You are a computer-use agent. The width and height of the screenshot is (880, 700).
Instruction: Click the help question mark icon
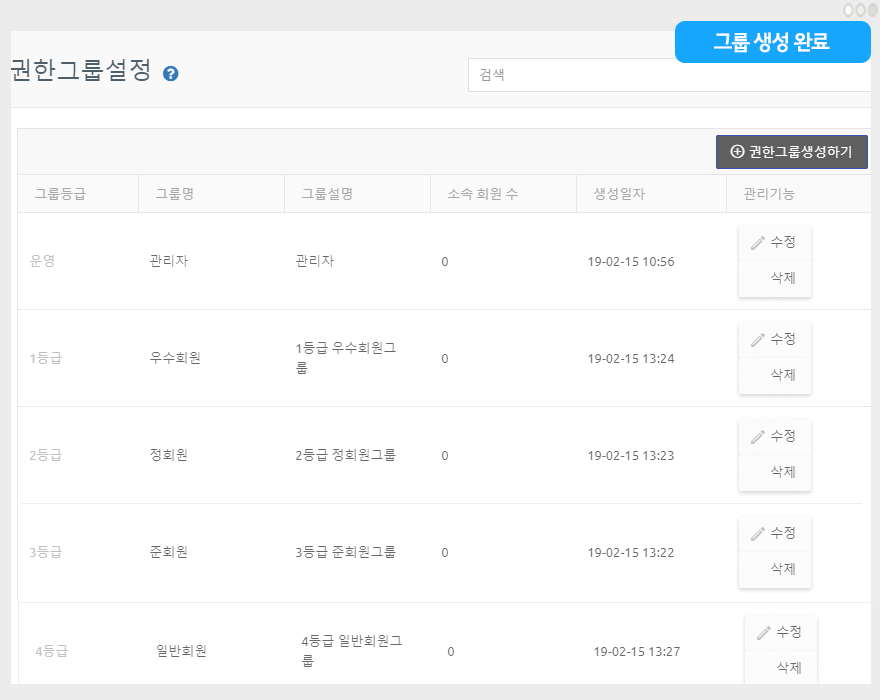(x=170, y=74)
